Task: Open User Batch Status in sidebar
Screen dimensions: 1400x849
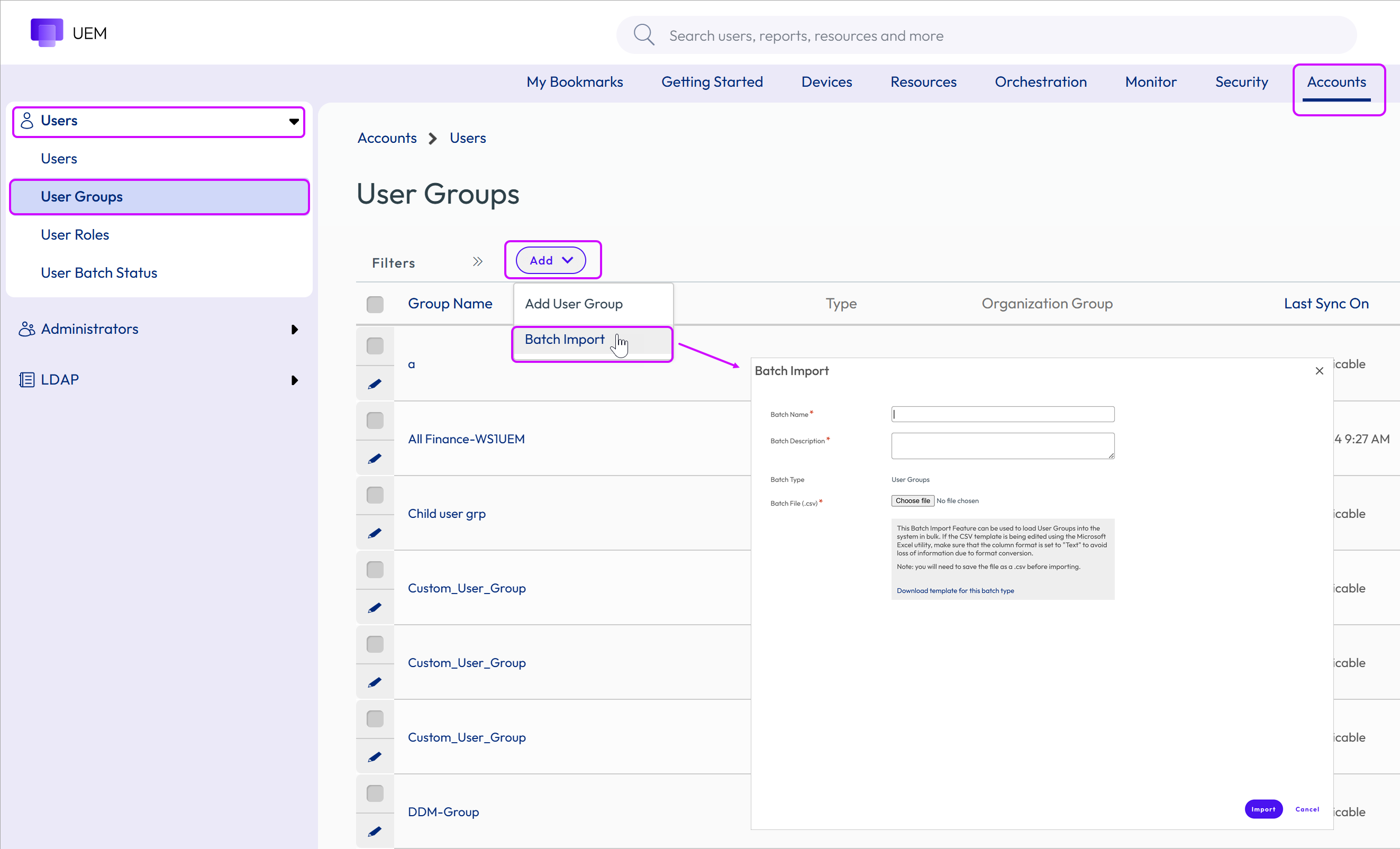Action: pos(99,272)
